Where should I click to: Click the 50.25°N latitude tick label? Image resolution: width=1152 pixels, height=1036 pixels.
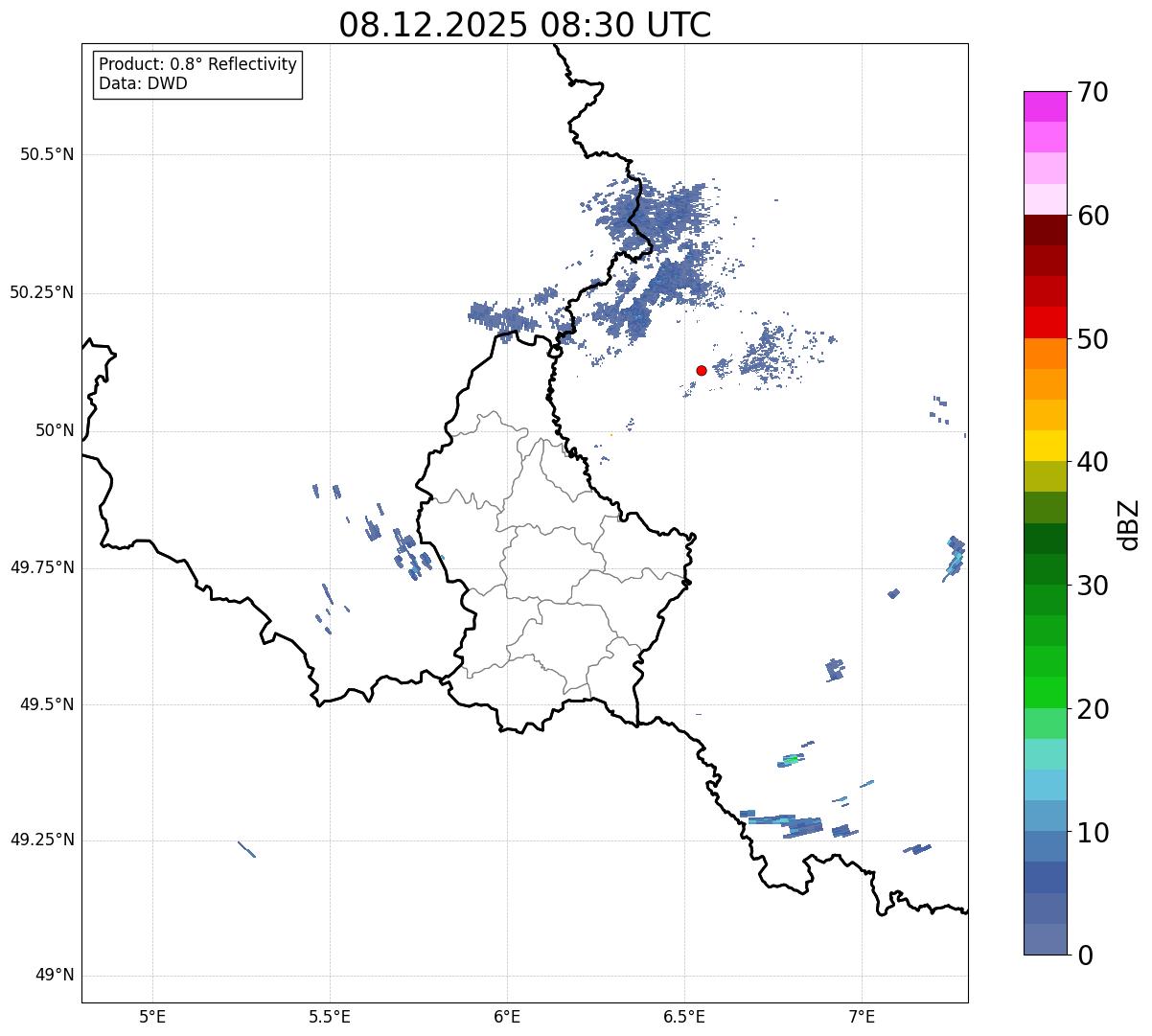coord(42,292)
